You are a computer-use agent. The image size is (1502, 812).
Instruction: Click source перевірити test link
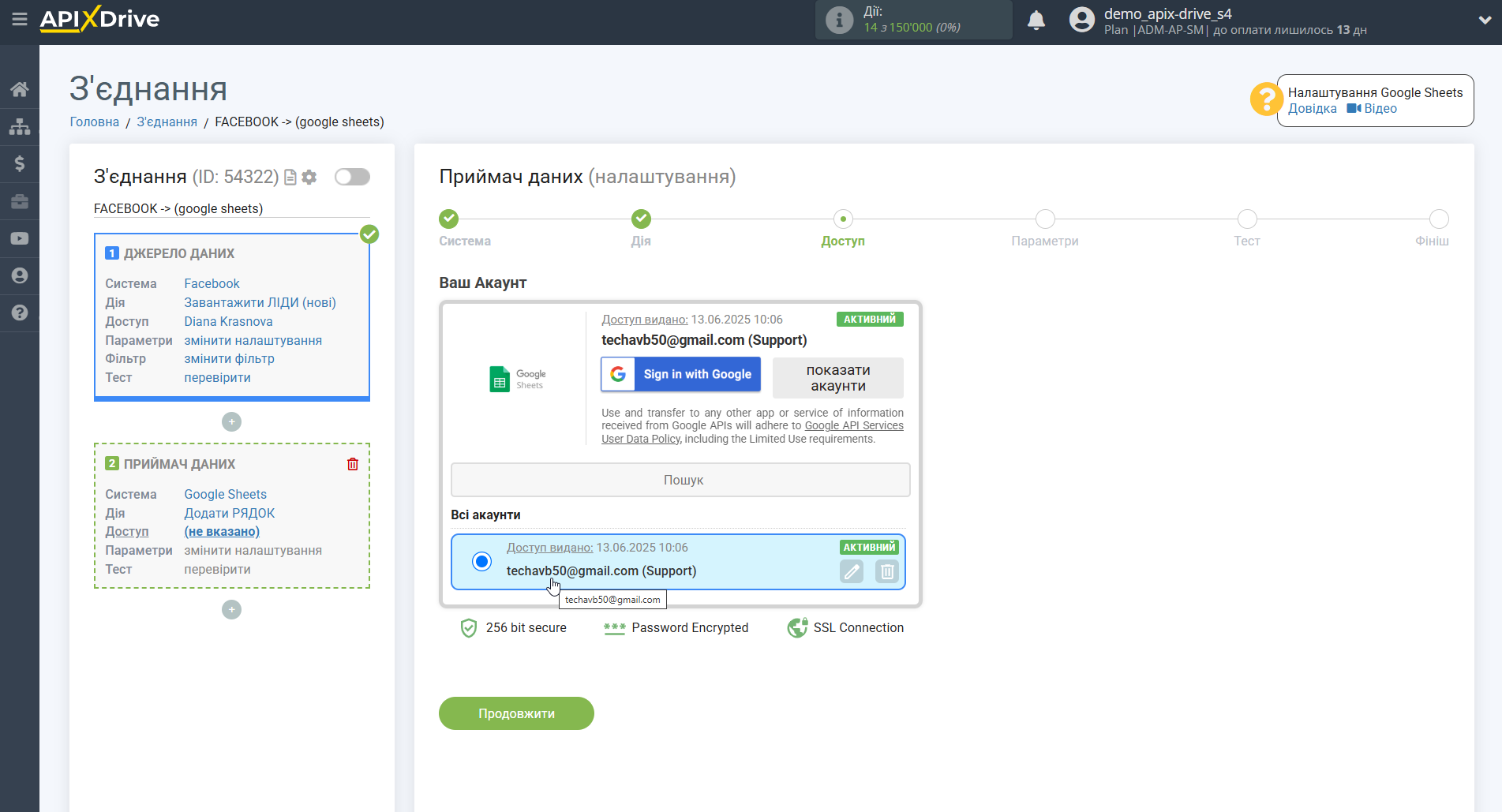pos(217,377)
